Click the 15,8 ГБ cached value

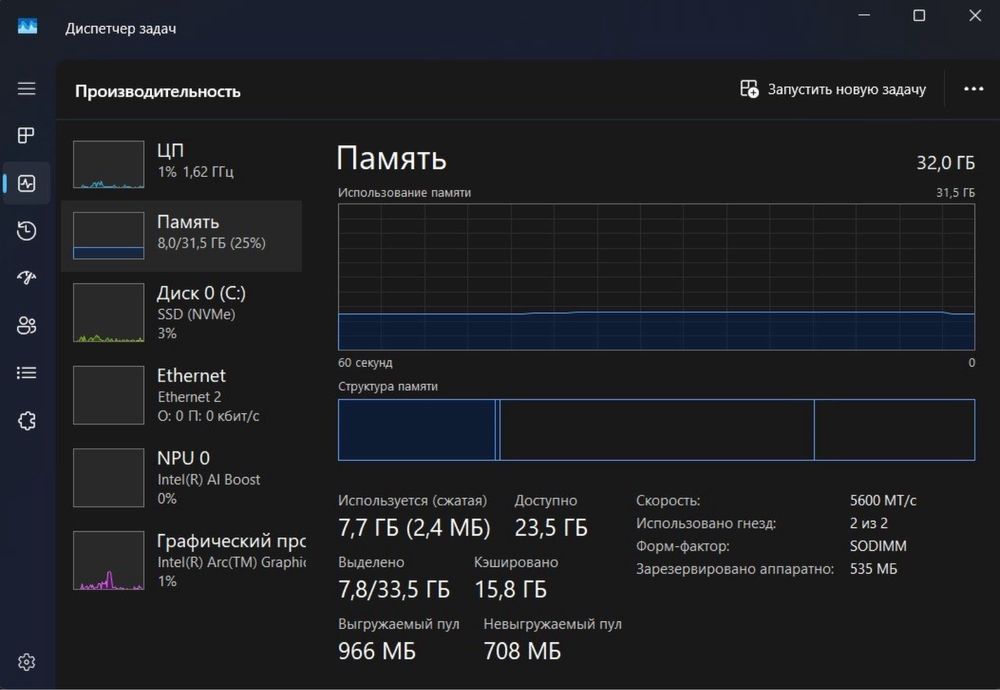click(510, 589)
